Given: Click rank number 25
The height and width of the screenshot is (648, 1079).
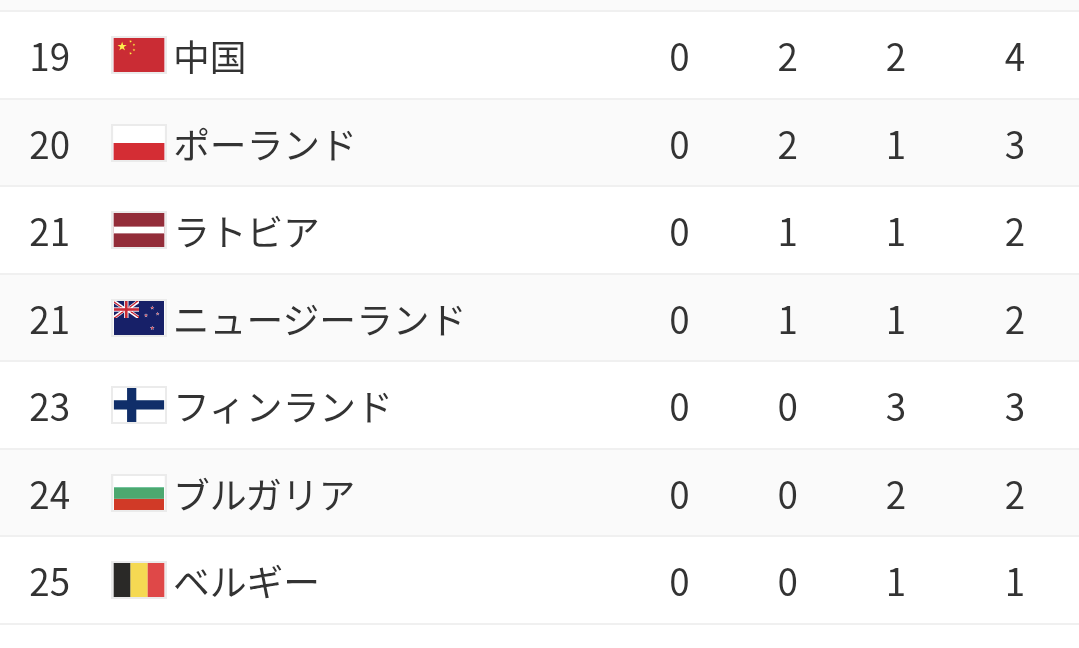Looking at the screenshot, I should click(49, 583).
